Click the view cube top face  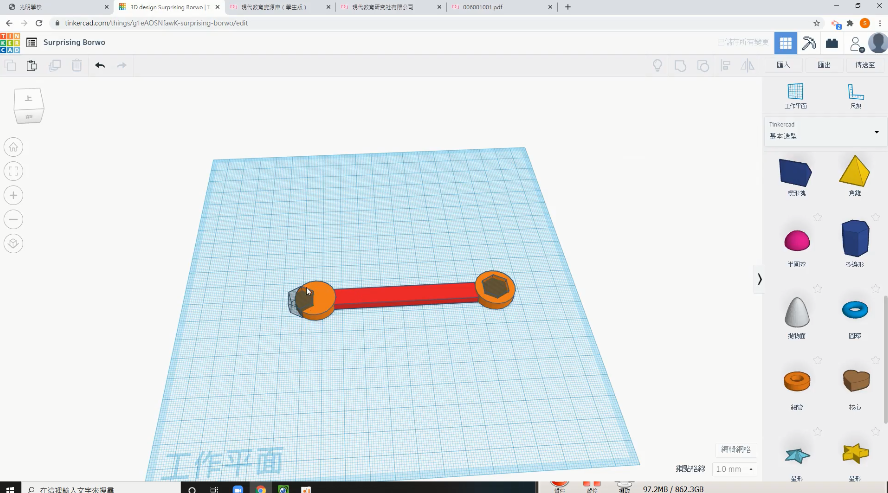(x=28, y=99)
